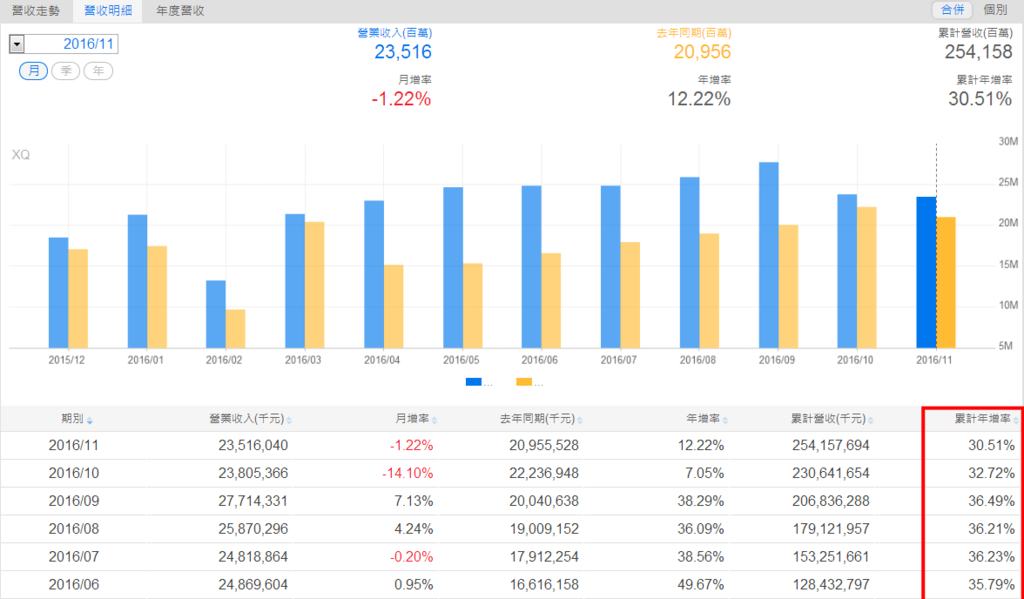The width and height of the screenshot is (1024, 599).
Task: Select the 年 period option
Action: 99,71
